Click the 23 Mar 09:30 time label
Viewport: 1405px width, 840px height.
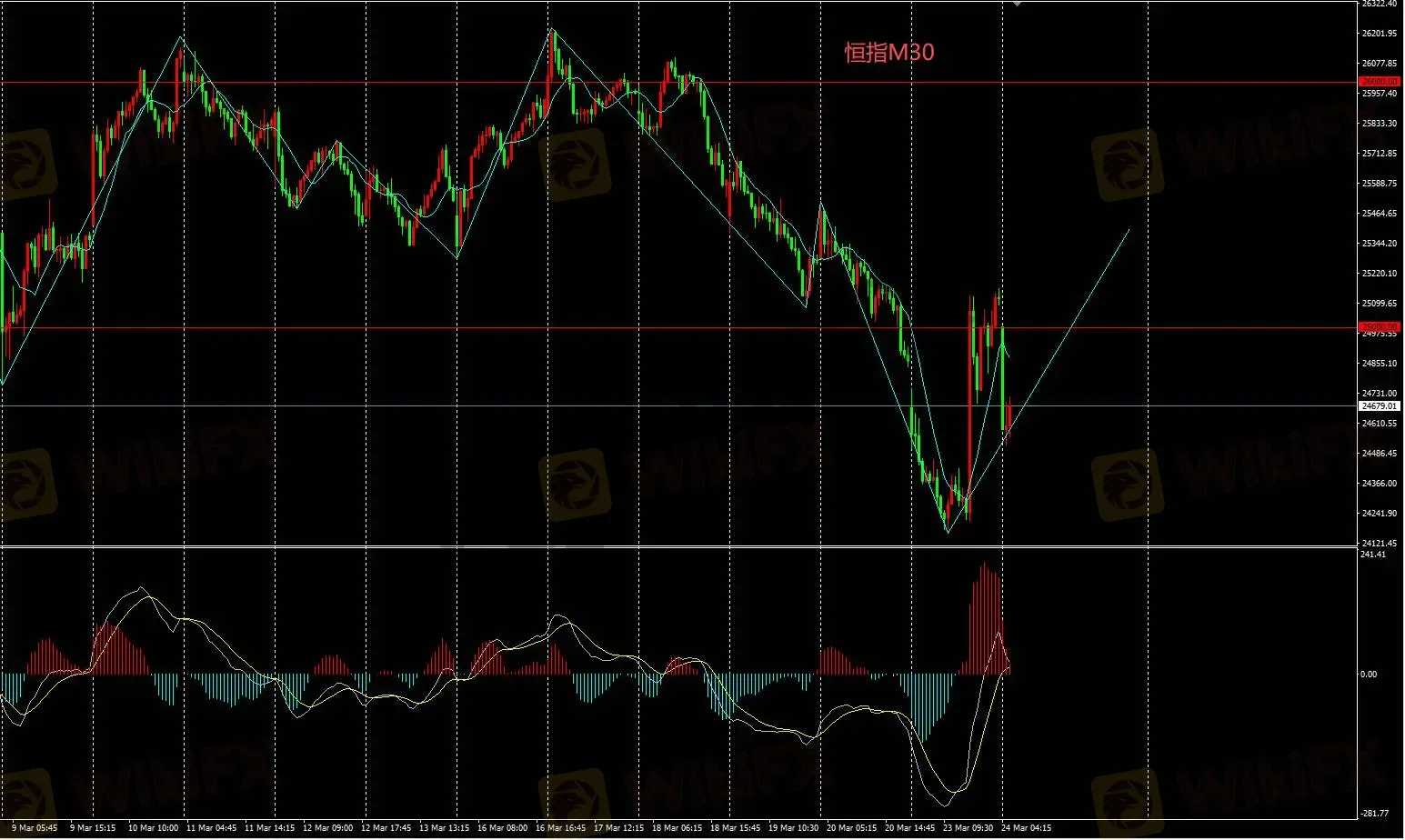tap(968, 828)
